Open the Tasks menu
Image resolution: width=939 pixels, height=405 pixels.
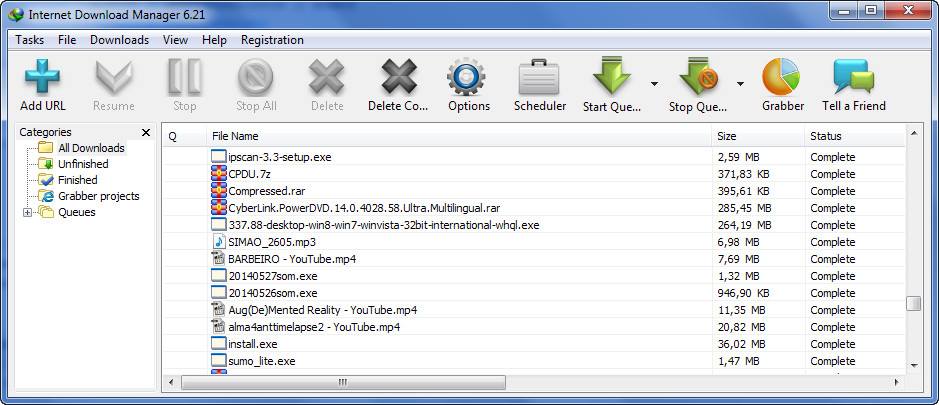click(29, 40)
